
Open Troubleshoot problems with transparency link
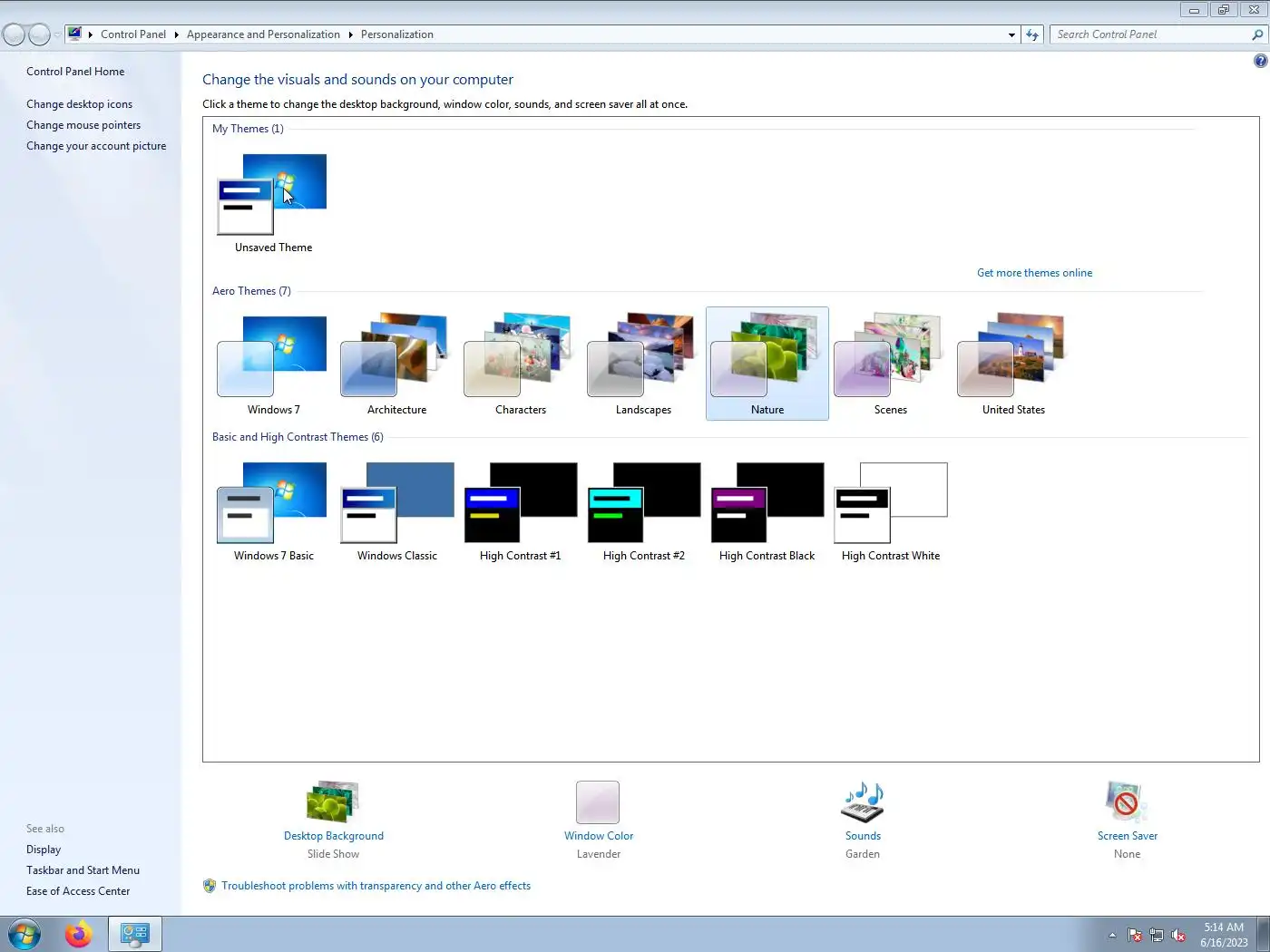[x=376, y=886]
